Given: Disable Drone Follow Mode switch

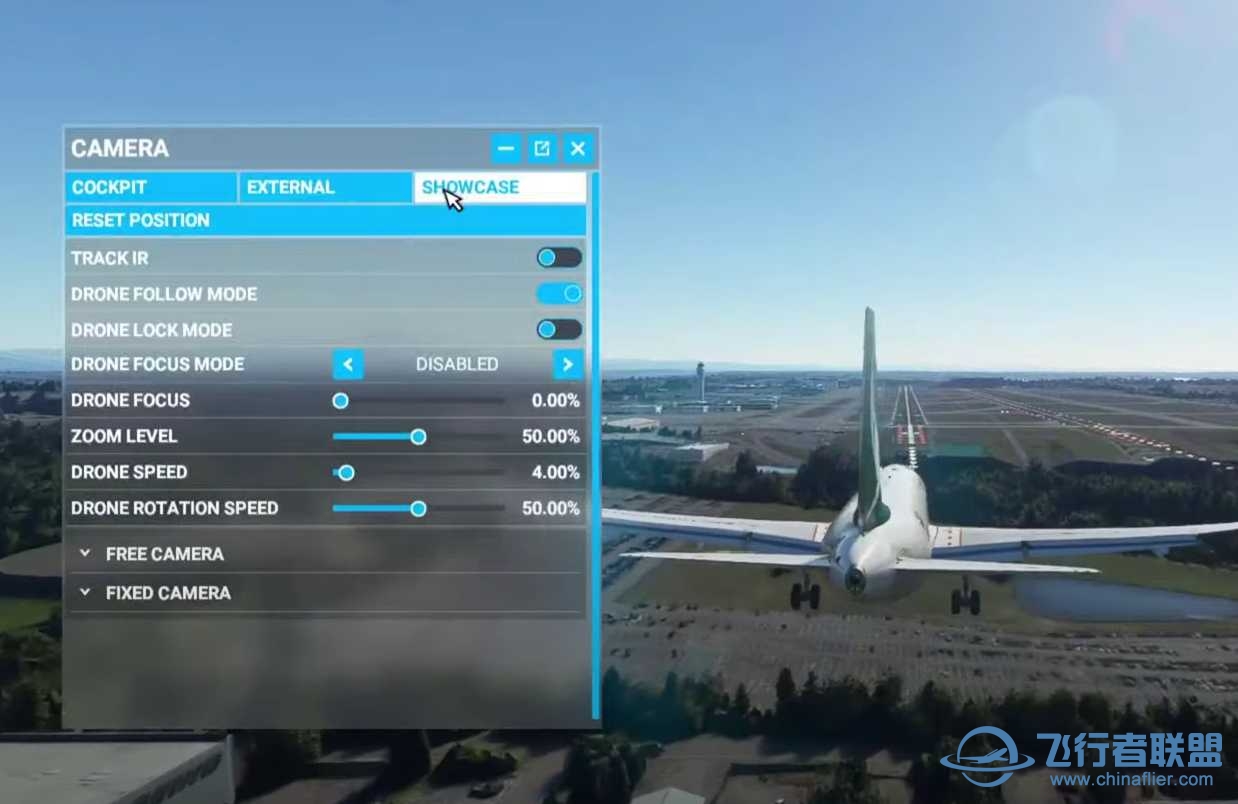Looking at the screenshot, I should (x=559, y=294).
